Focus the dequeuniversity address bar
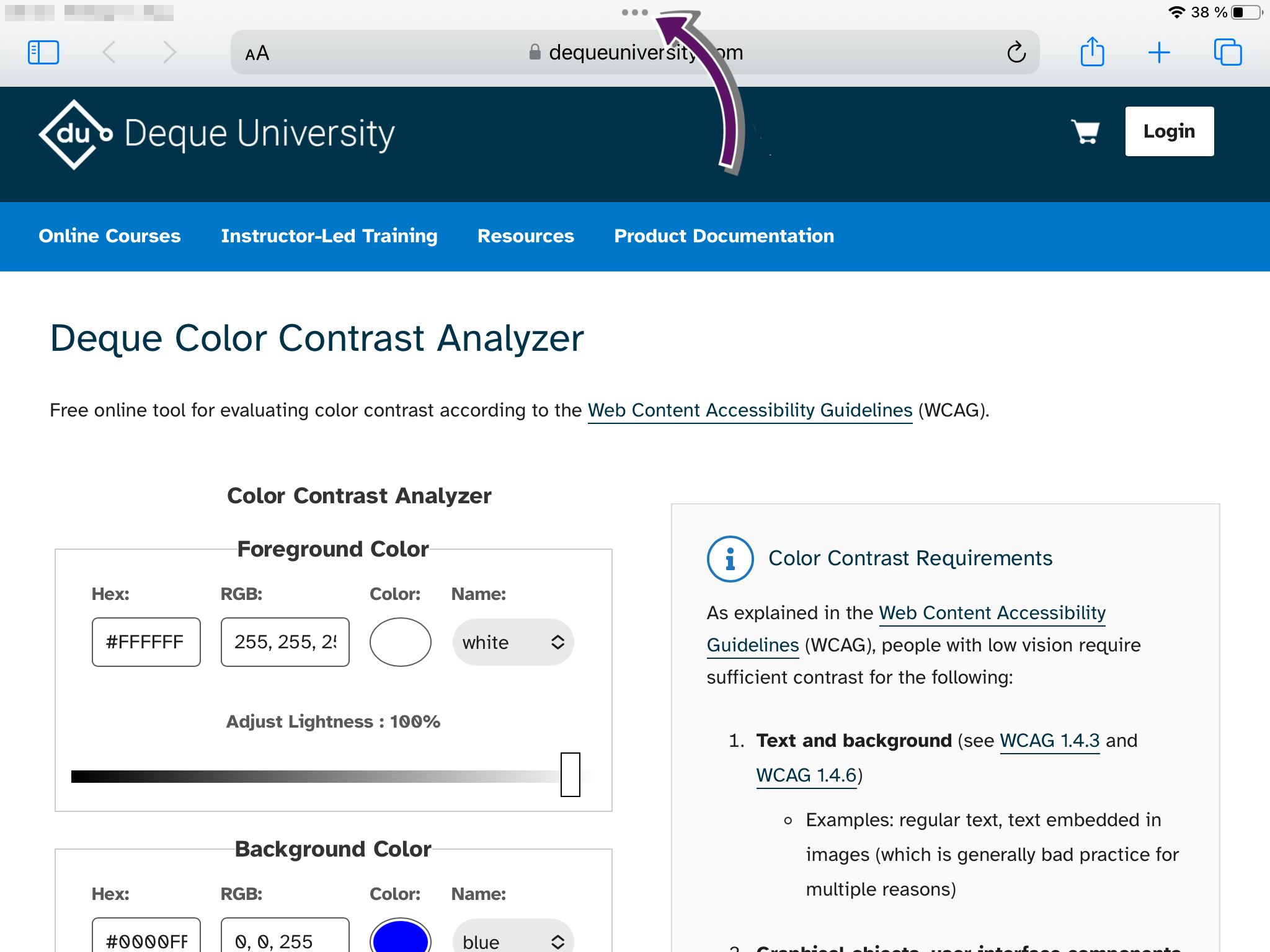The image size is (1270, 952). [x=635, y=53]
